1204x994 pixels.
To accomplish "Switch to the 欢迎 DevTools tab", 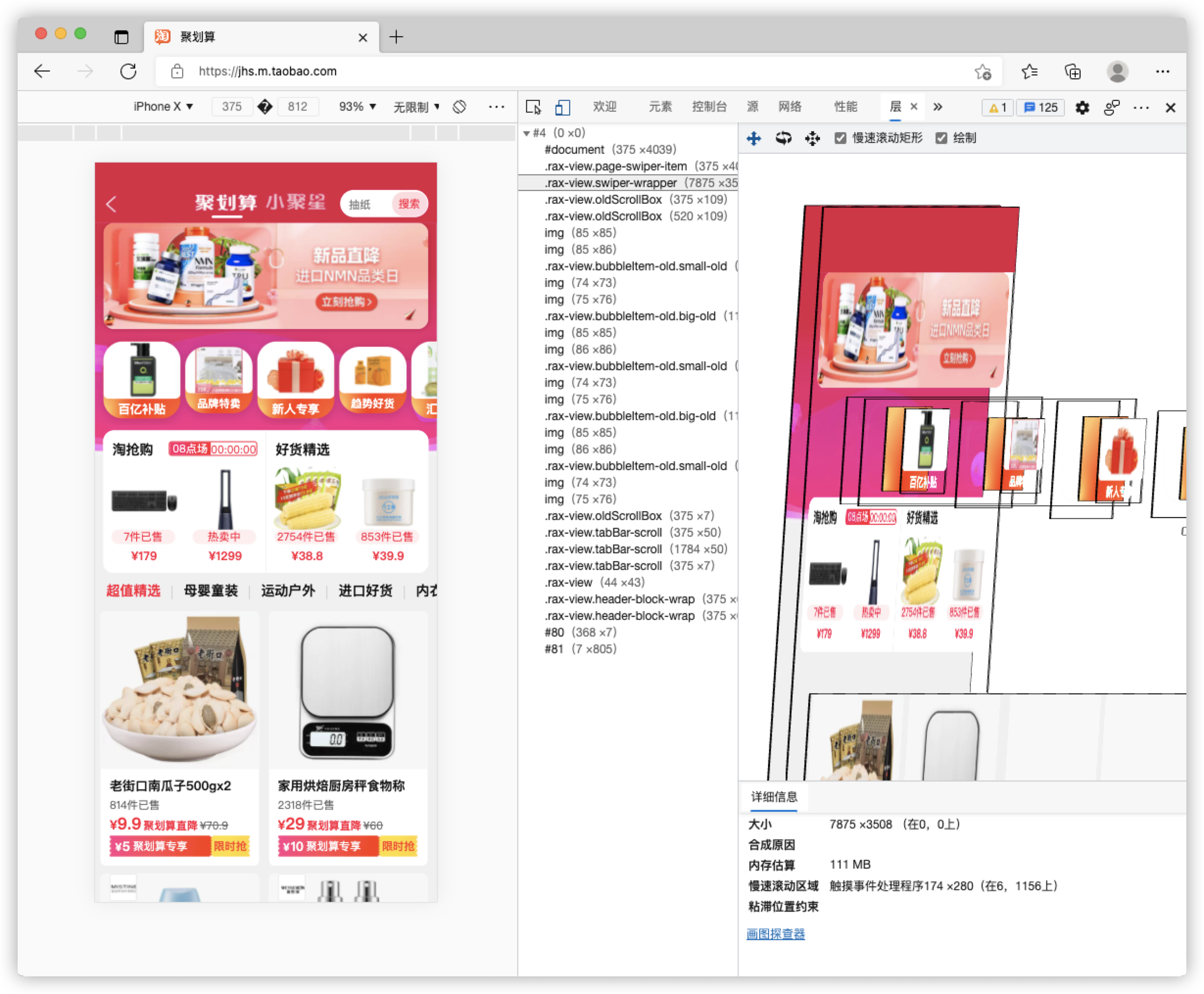I will coord(604,107).
